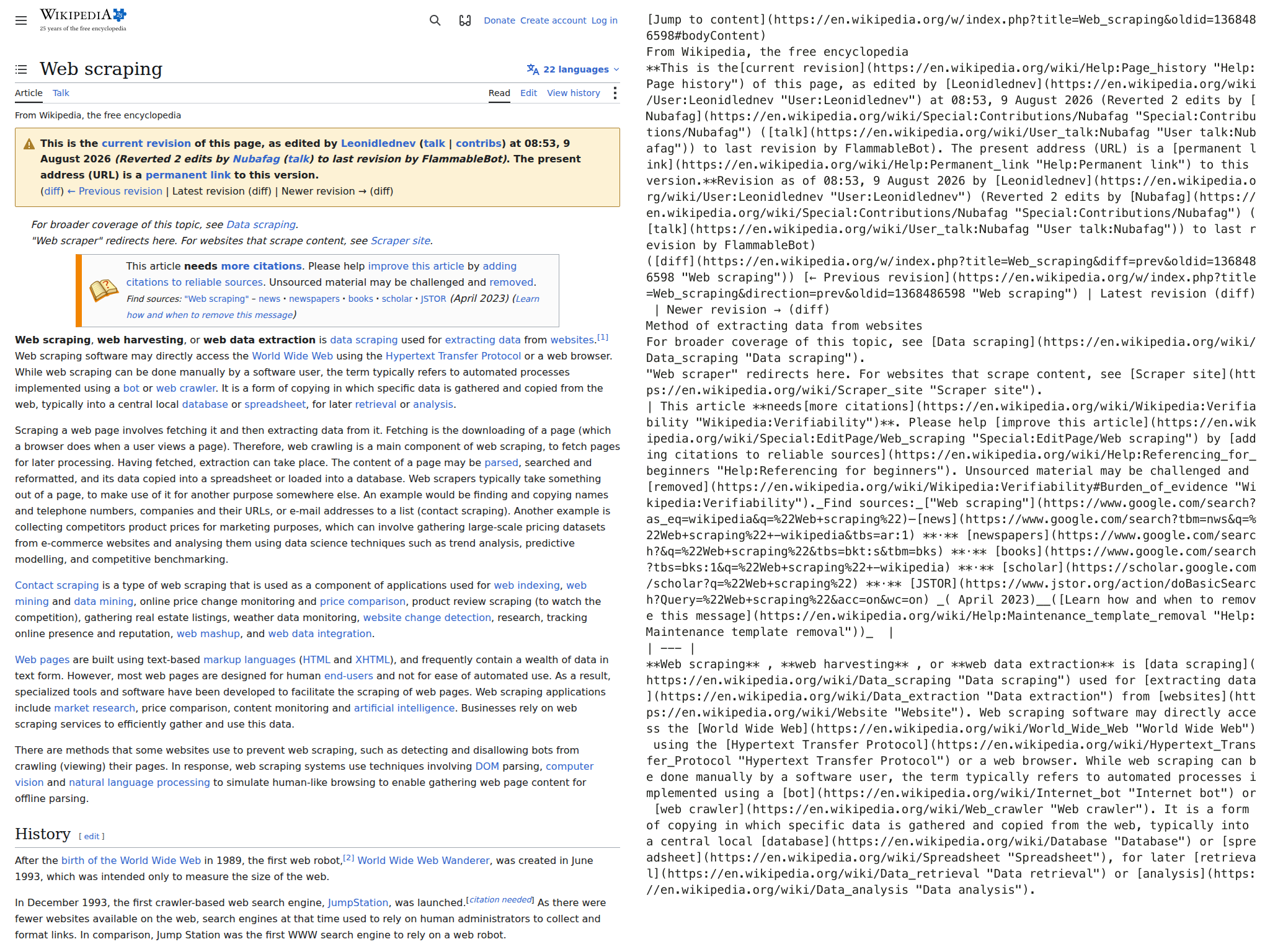Click Create account

tap(553, 20)
